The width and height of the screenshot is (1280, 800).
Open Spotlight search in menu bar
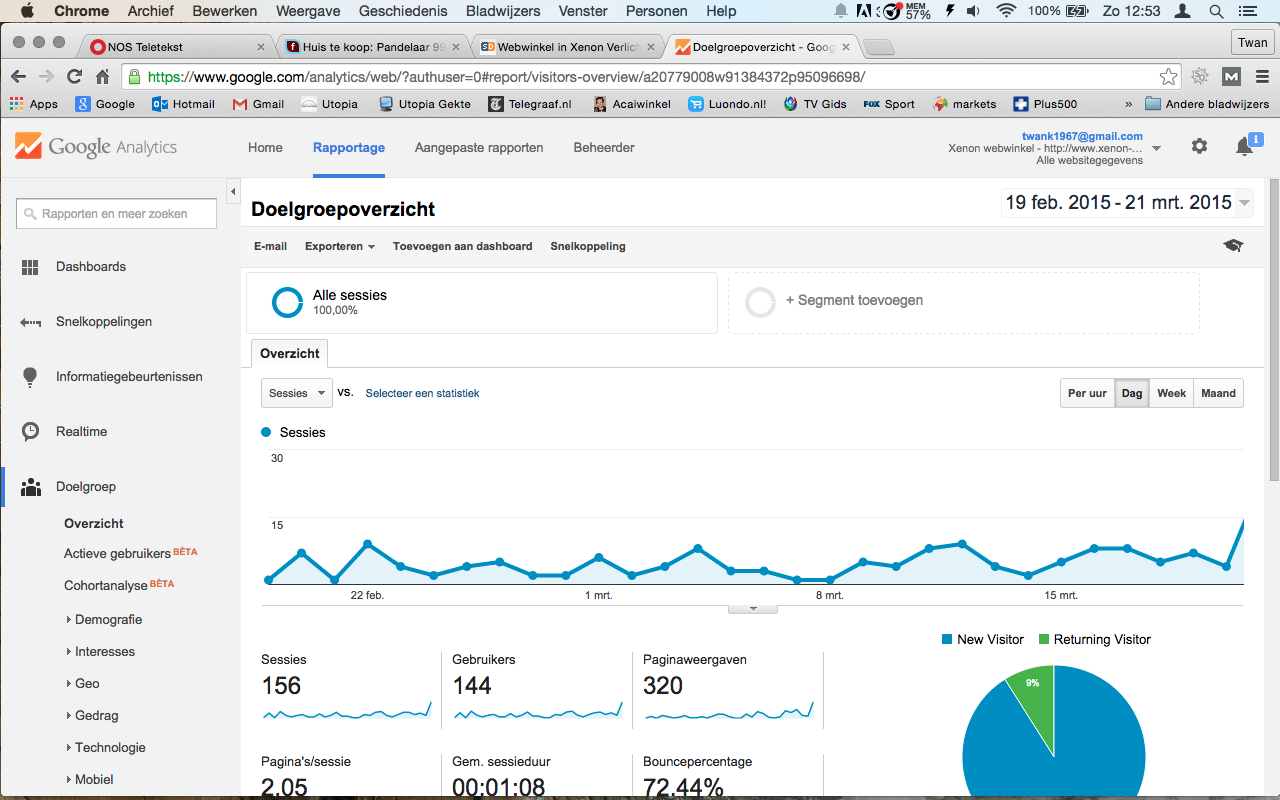(x=1216, y=11)
